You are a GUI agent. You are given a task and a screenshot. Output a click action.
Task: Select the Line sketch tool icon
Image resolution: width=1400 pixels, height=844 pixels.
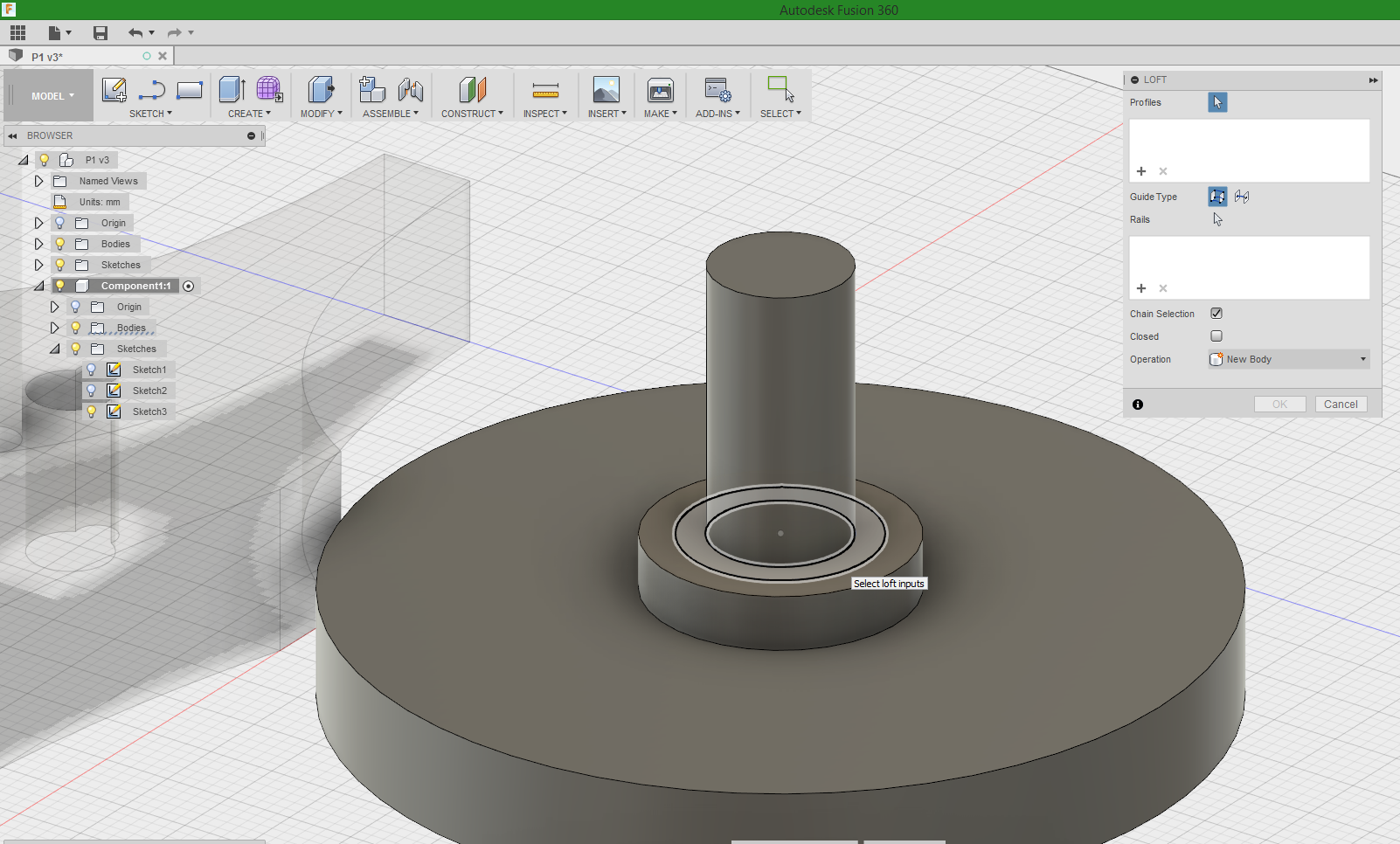(x=152, y=90)
